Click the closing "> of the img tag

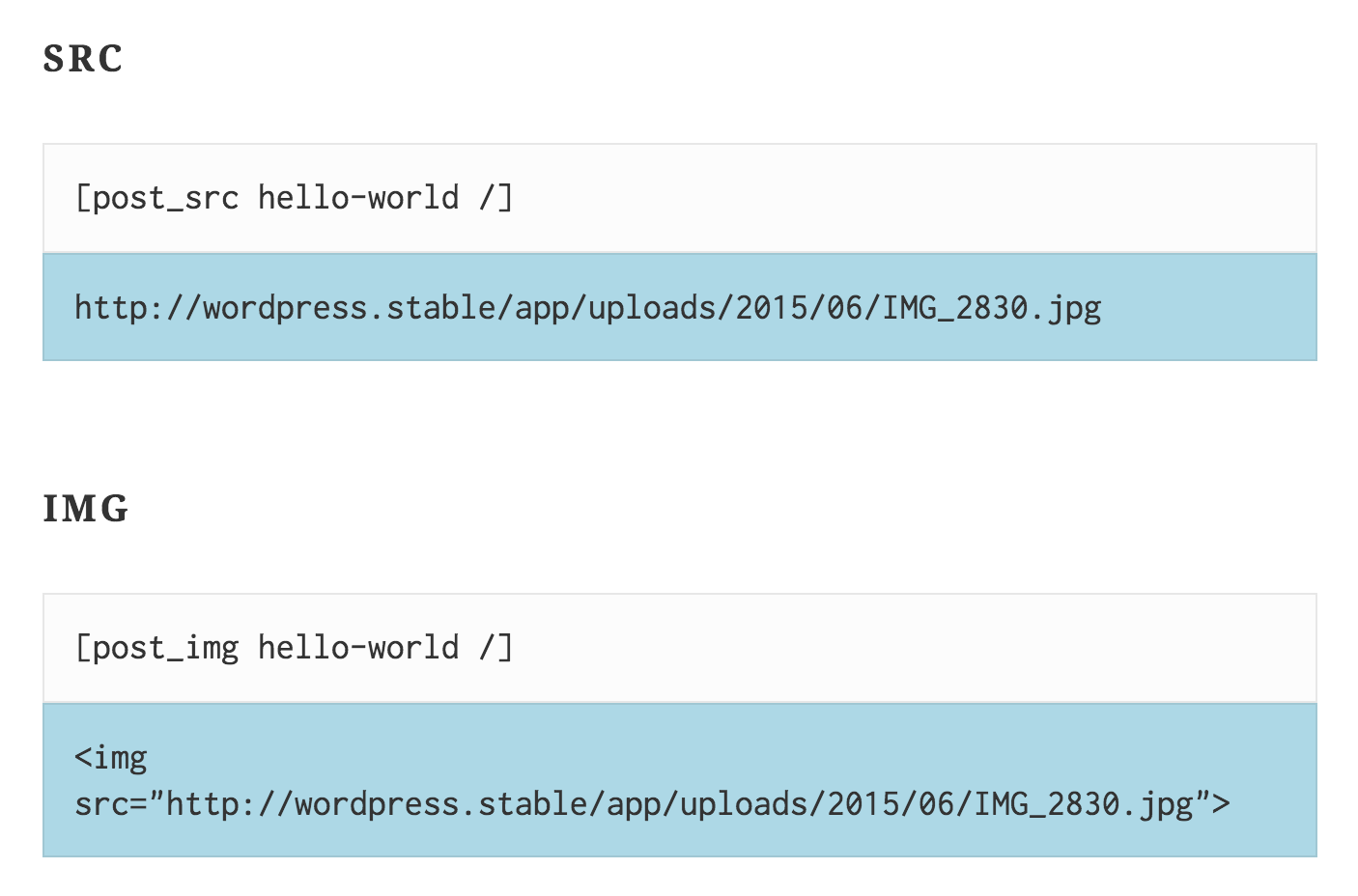(1213, 803)
